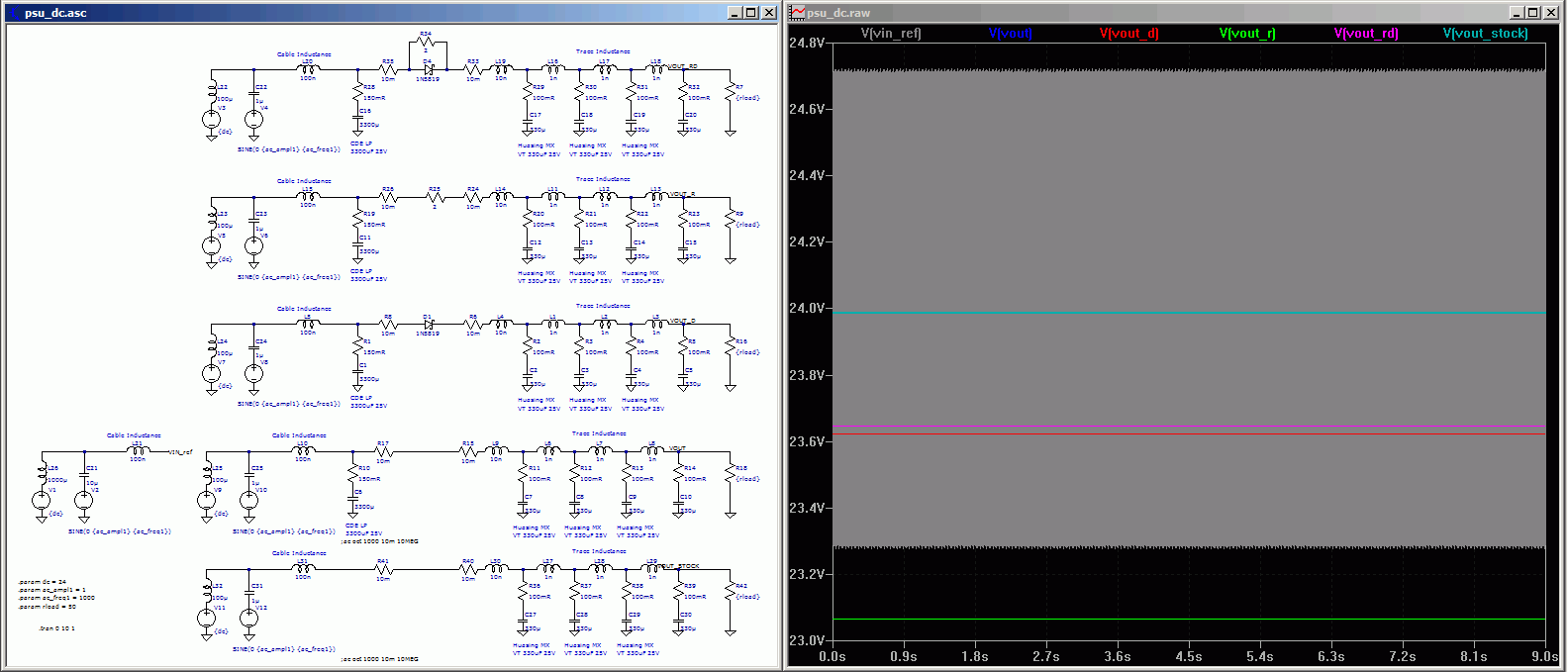
Task: Select capacitor C21 10µ
Action: pos(84,475)
